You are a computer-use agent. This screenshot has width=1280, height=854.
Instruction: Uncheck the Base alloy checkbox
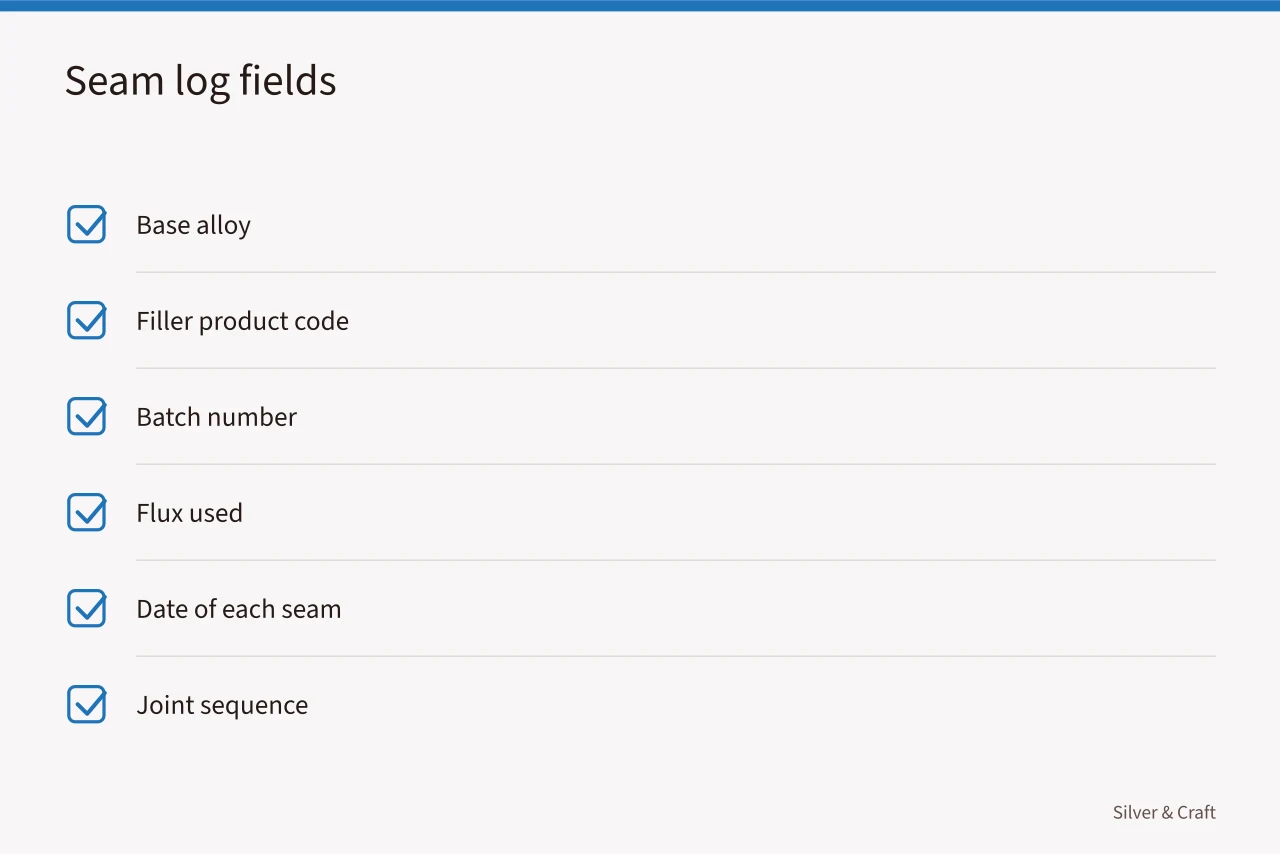[x=86, y=224]
